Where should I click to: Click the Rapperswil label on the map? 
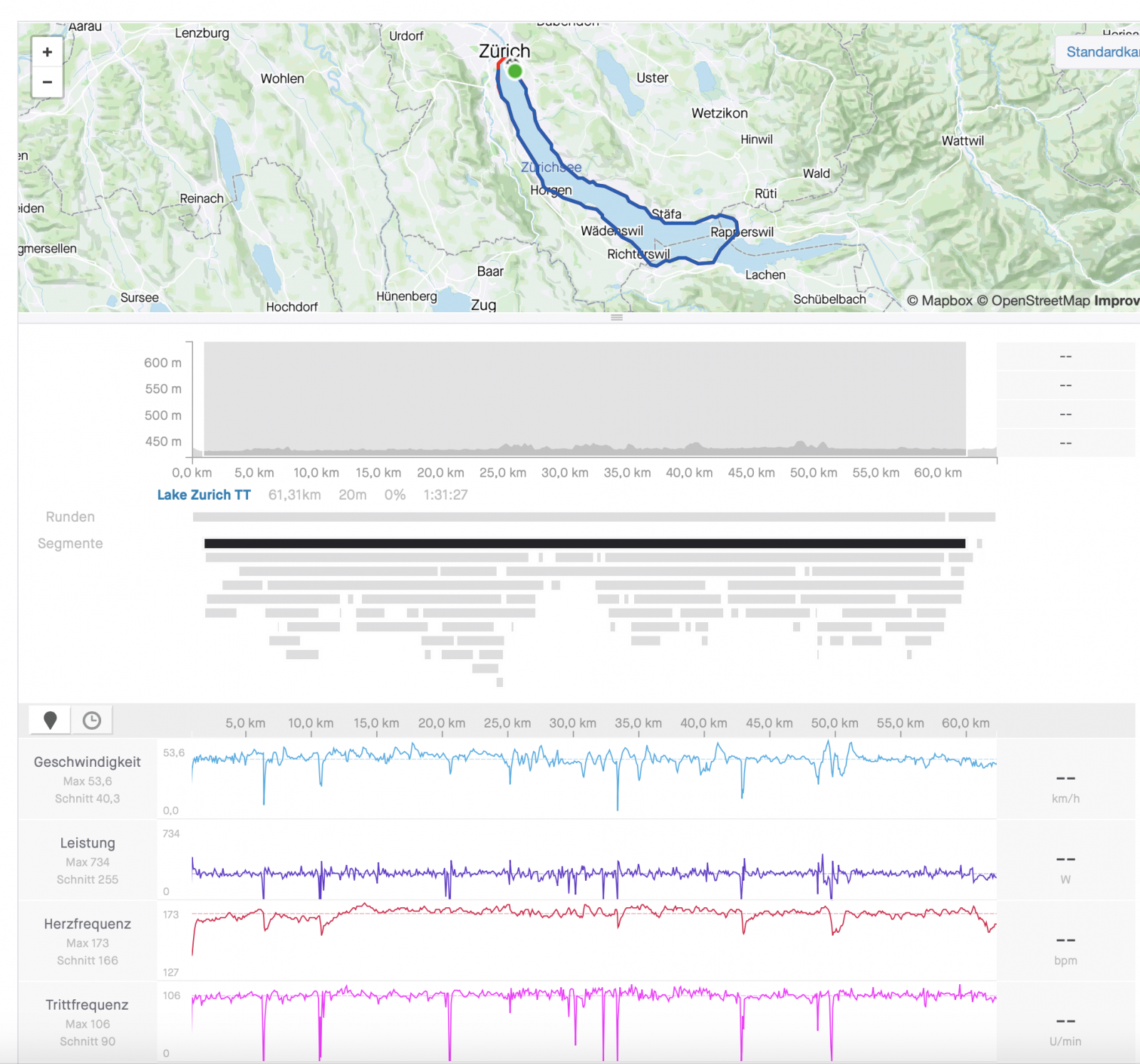(742, 232)
